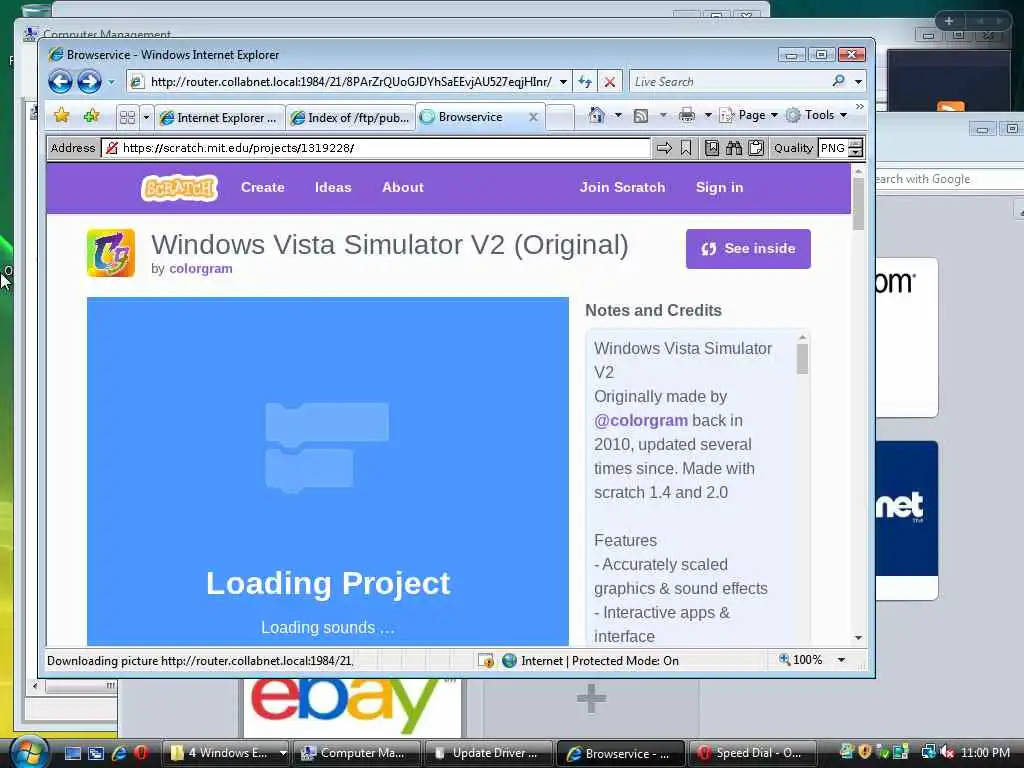Image resolution: width=1024 pixels, height=768 pixels.
Task: Show Quick Tabs thumbnail view
Action: pyautogui.click(x=127, y=117)
